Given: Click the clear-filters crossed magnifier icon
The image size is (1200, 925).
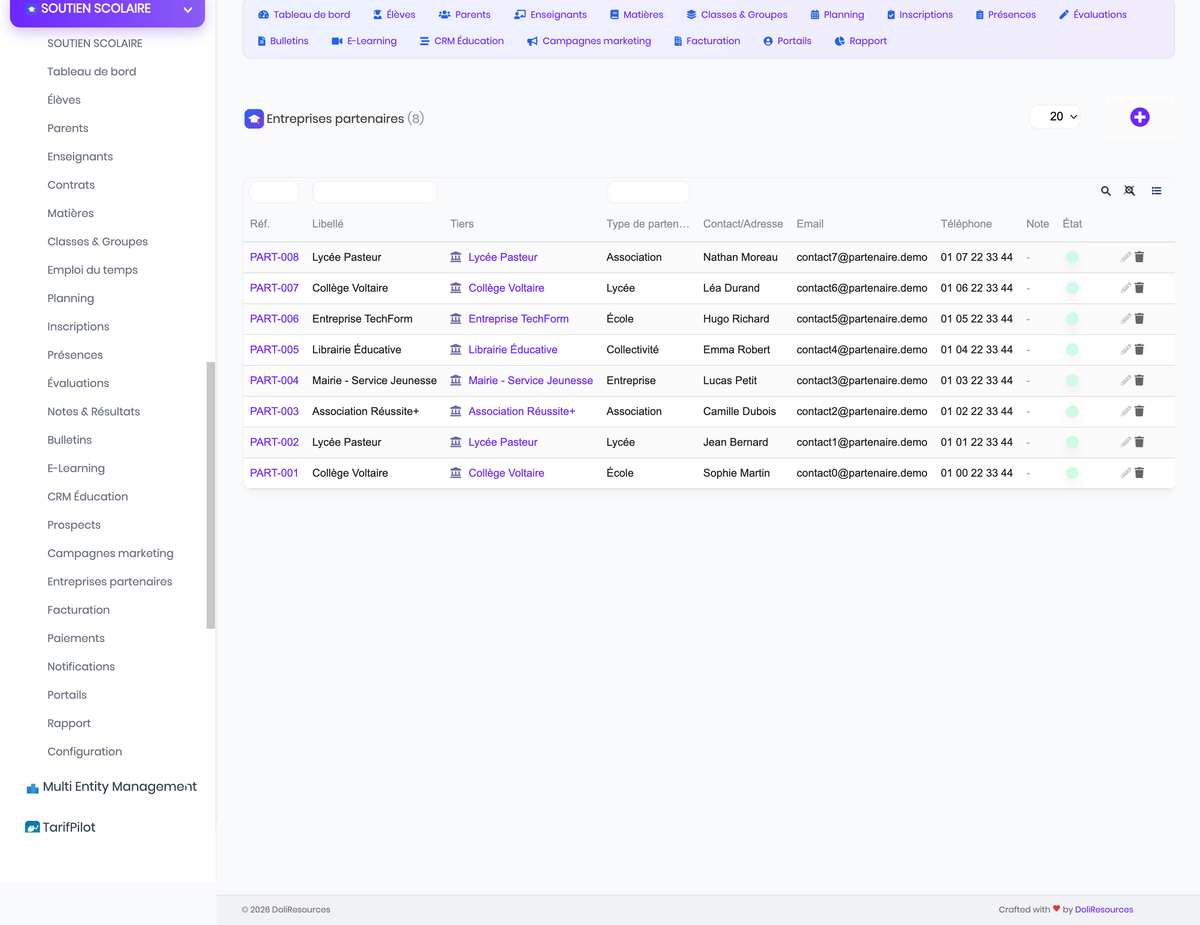Looking at the screenshot, I should click(1130, 191).
